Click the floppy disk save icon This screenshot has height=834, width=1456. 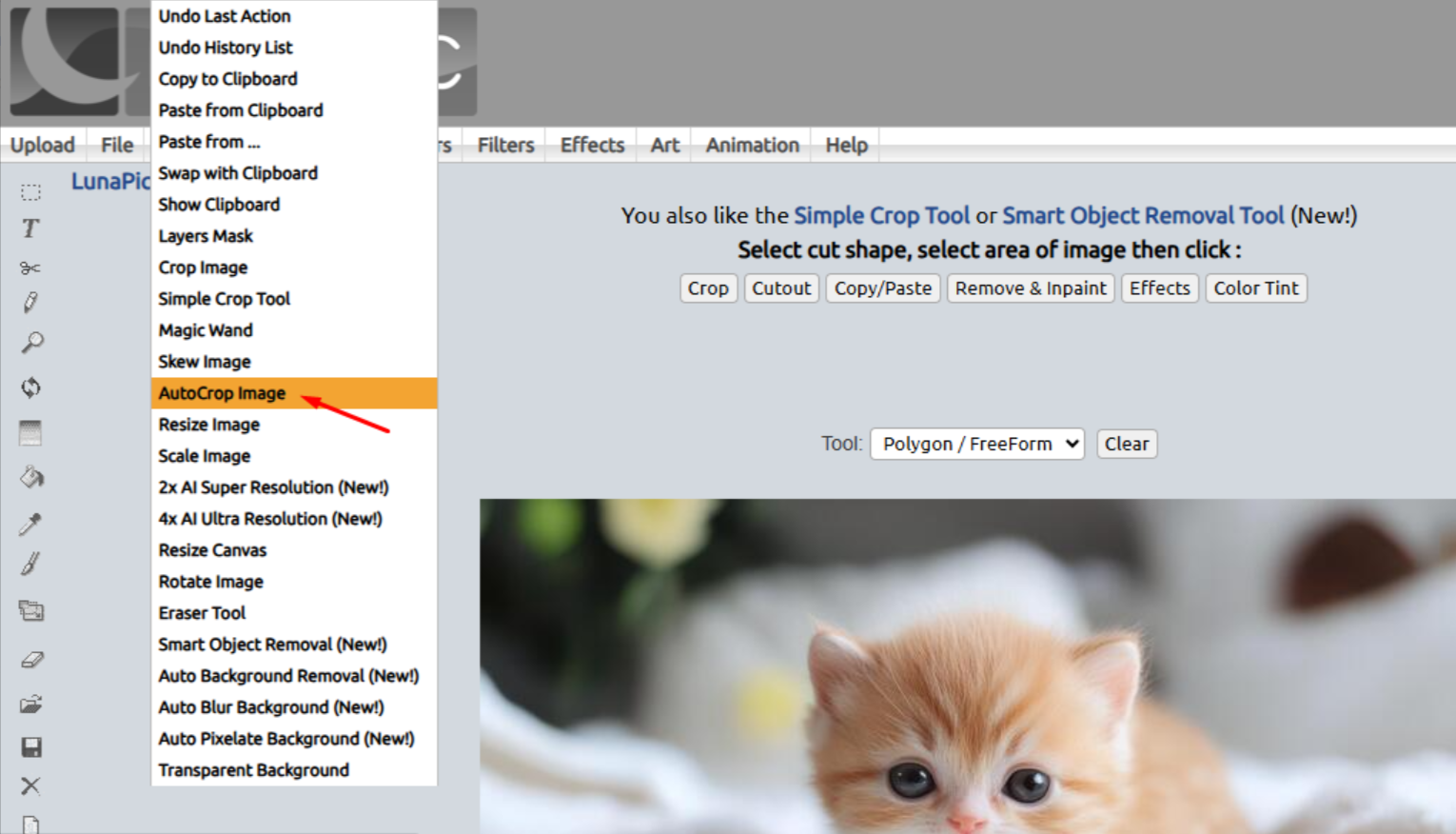coord(31,747)
